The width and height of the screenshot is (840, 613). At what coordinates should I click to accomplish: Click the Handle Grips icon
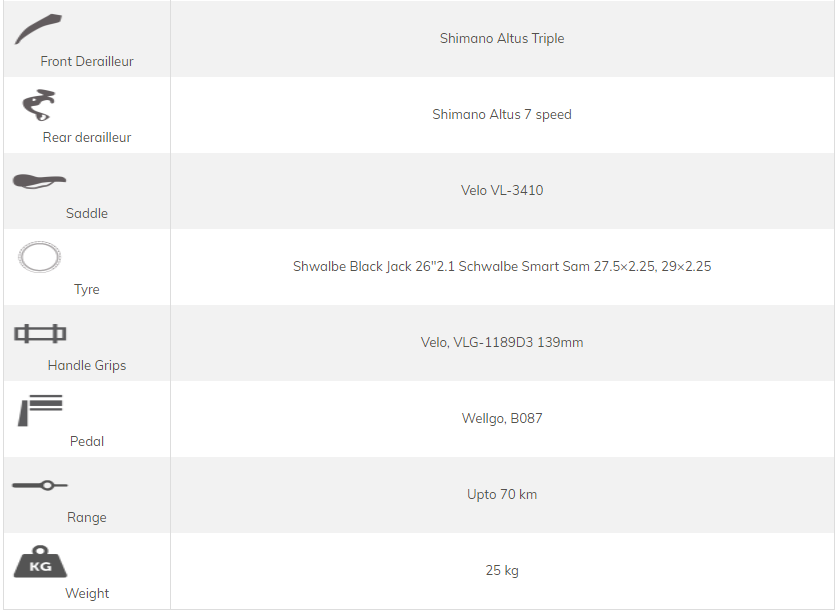pos(40,333)
